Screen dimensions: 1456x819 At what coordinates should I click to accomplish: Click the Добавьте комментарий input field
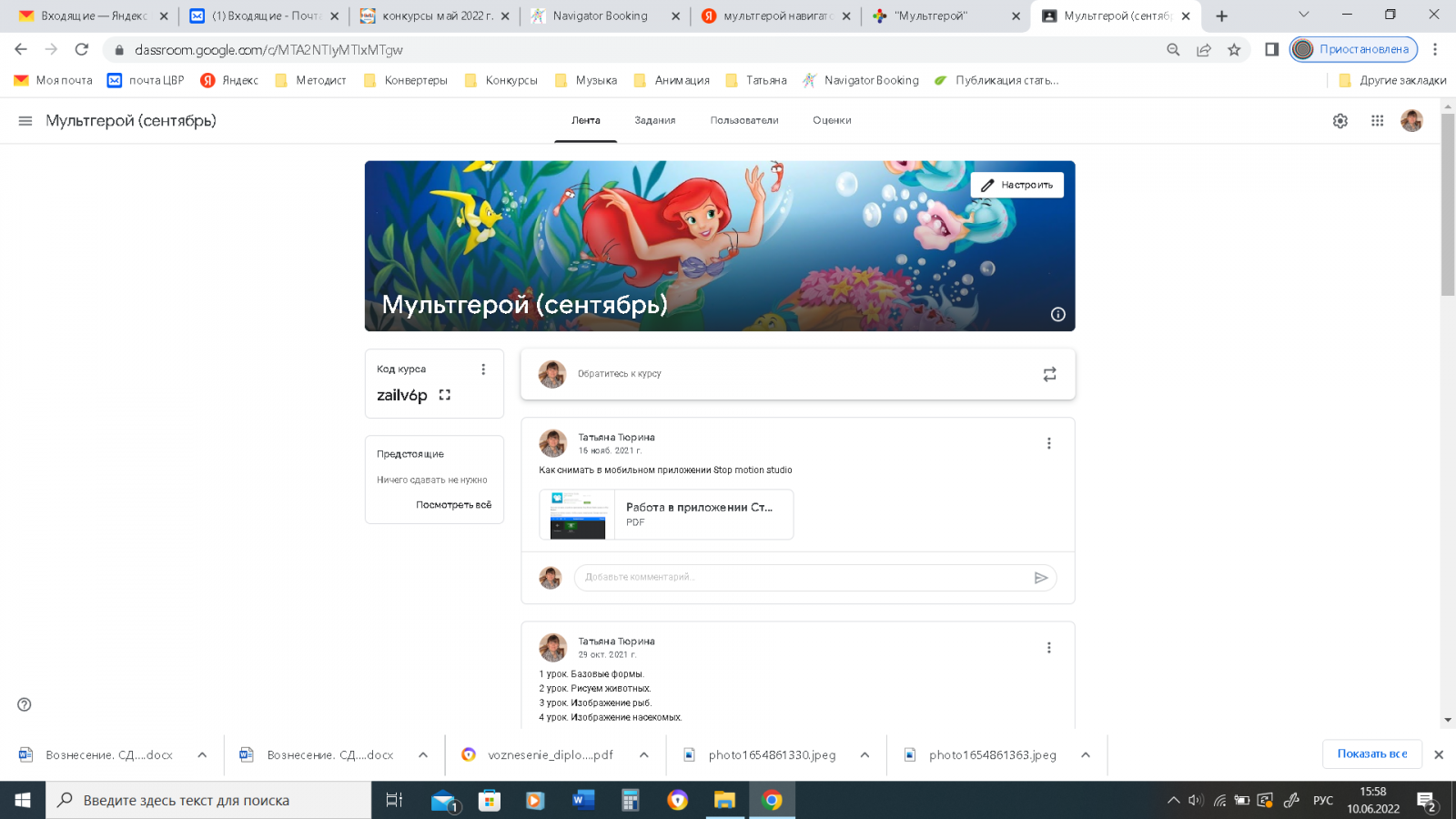(805, 578)
